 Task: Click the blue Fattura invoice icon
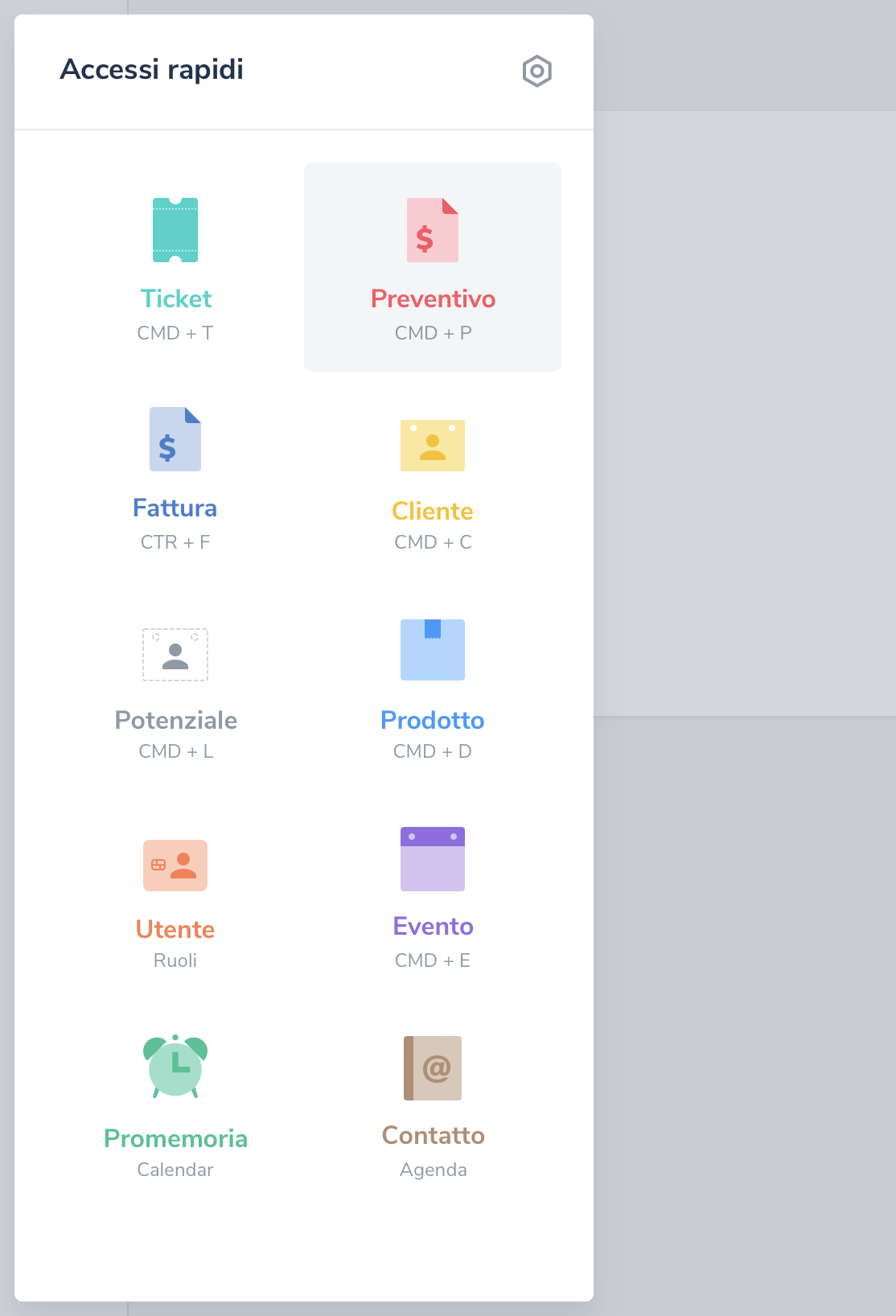175,439
